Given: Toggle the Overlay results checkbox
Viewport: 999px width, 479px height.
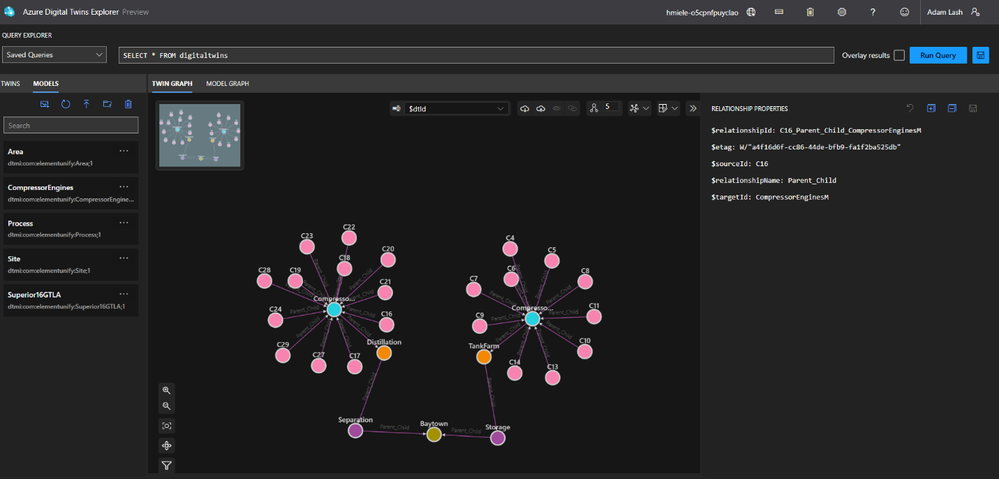Looking at the screenshot, I should coord(899,55).
